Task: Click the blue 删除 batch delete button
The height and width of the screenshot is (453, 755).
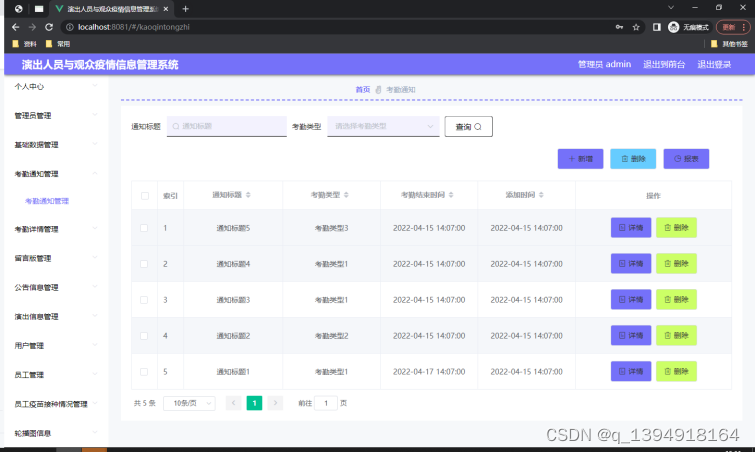Action: tap(633, 159)
